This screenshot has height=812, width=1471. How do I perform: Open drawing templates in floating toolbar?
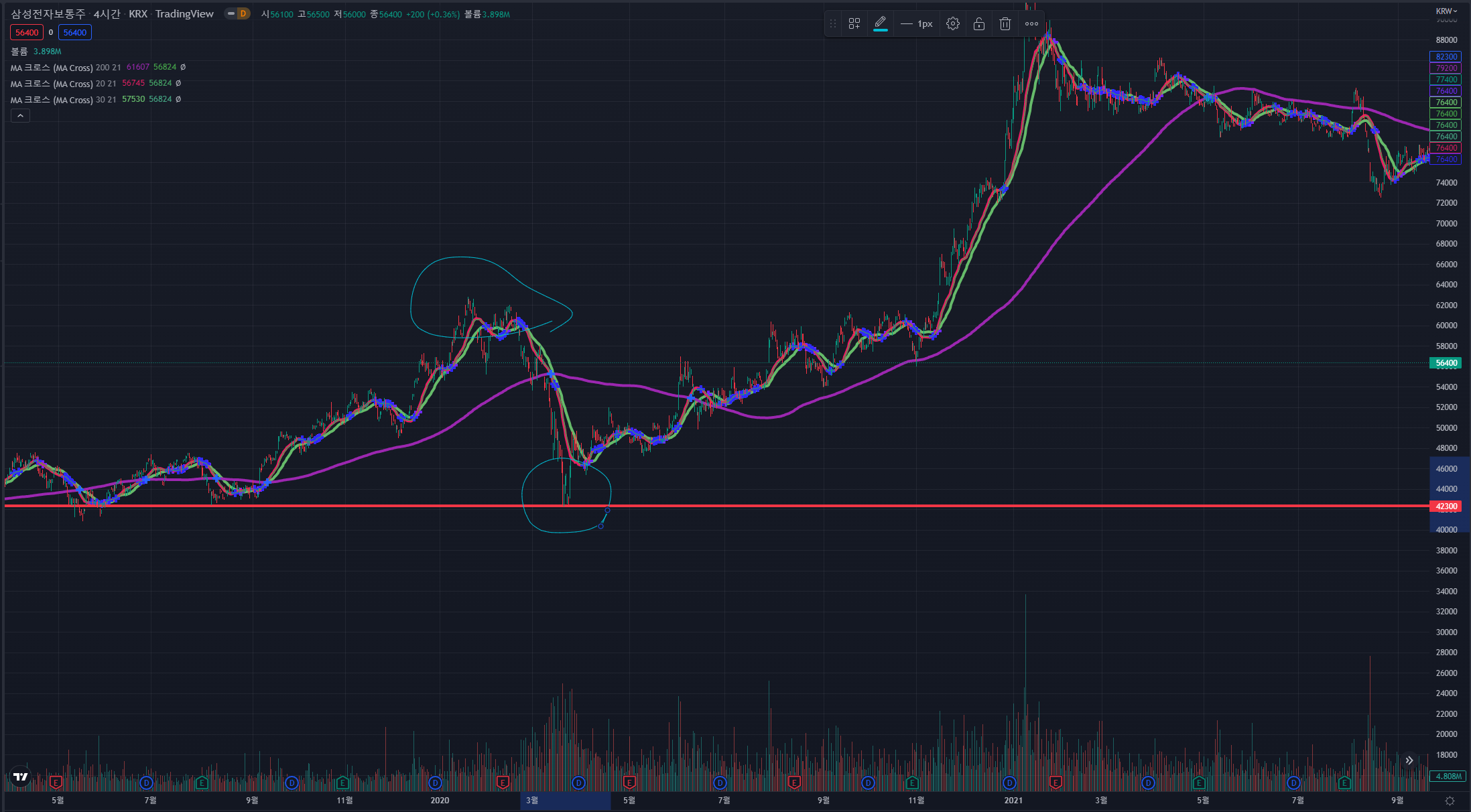click(x=854, y=24)
